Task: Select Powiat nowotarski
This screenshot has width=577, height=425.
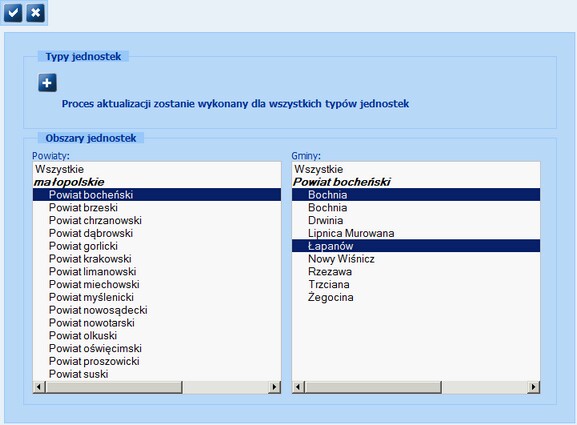Action: (157, 323)
